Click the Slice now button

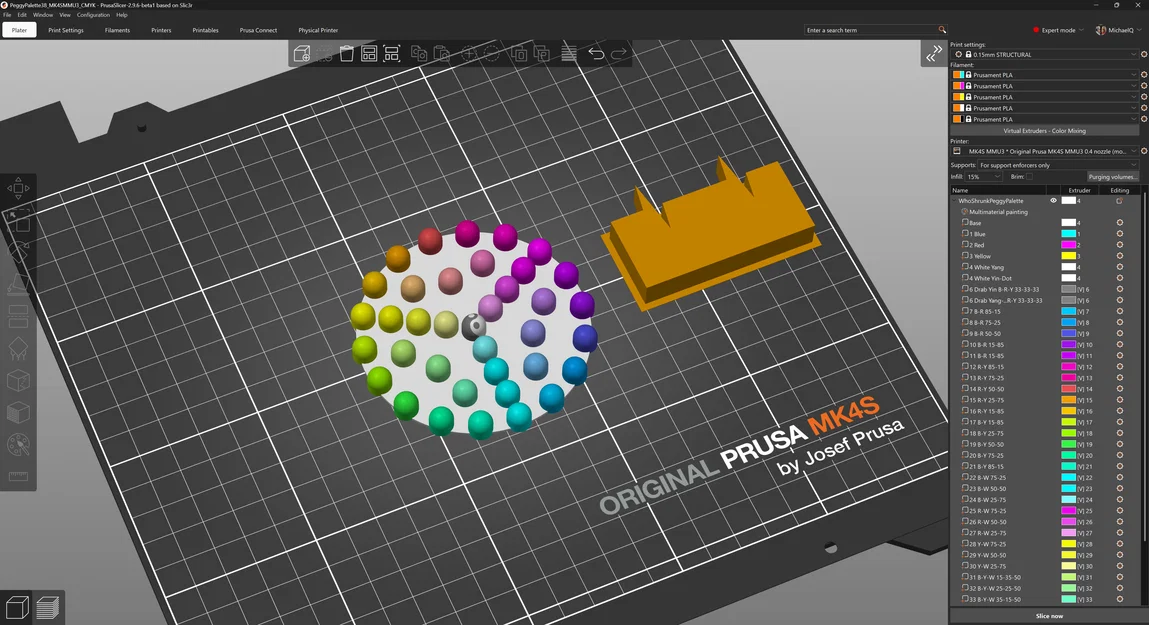(x=1049, y=616)
